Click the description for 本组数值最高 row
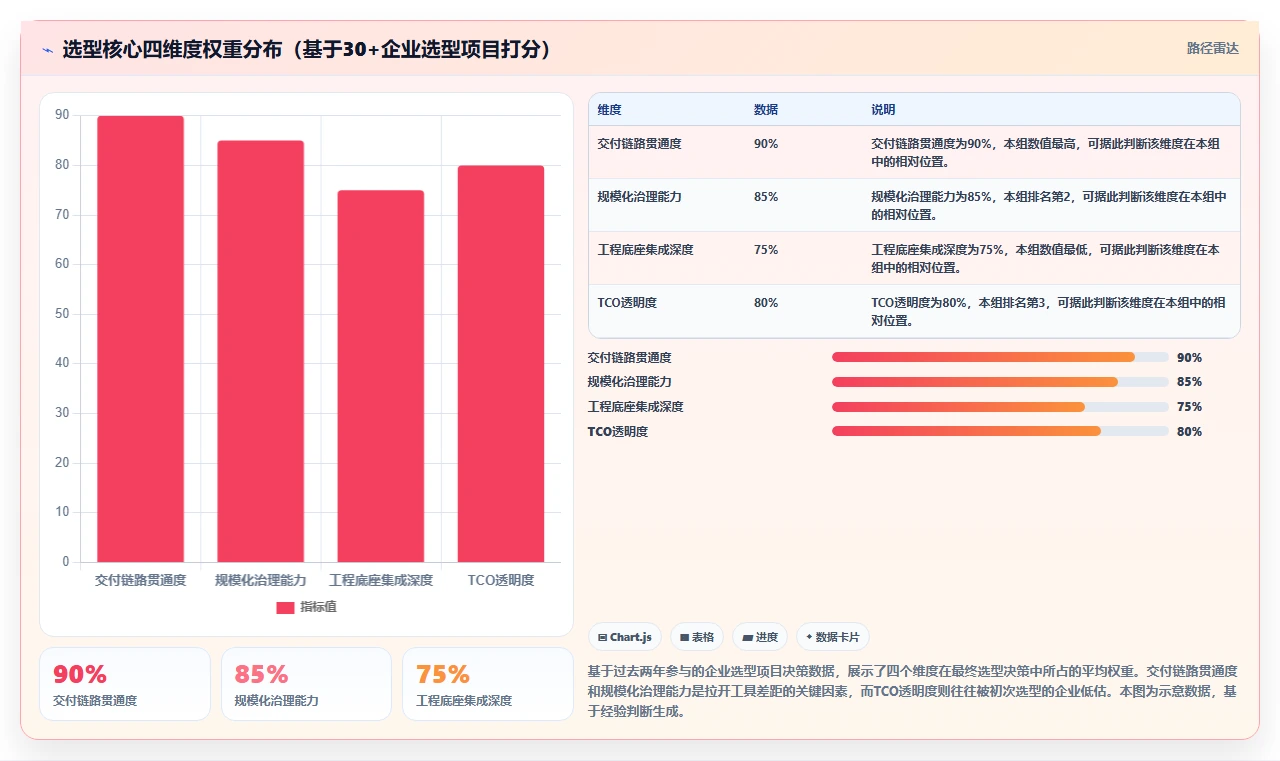Image resolution: width=1280 pixels, height=761 pixels. coord(1045,152)
